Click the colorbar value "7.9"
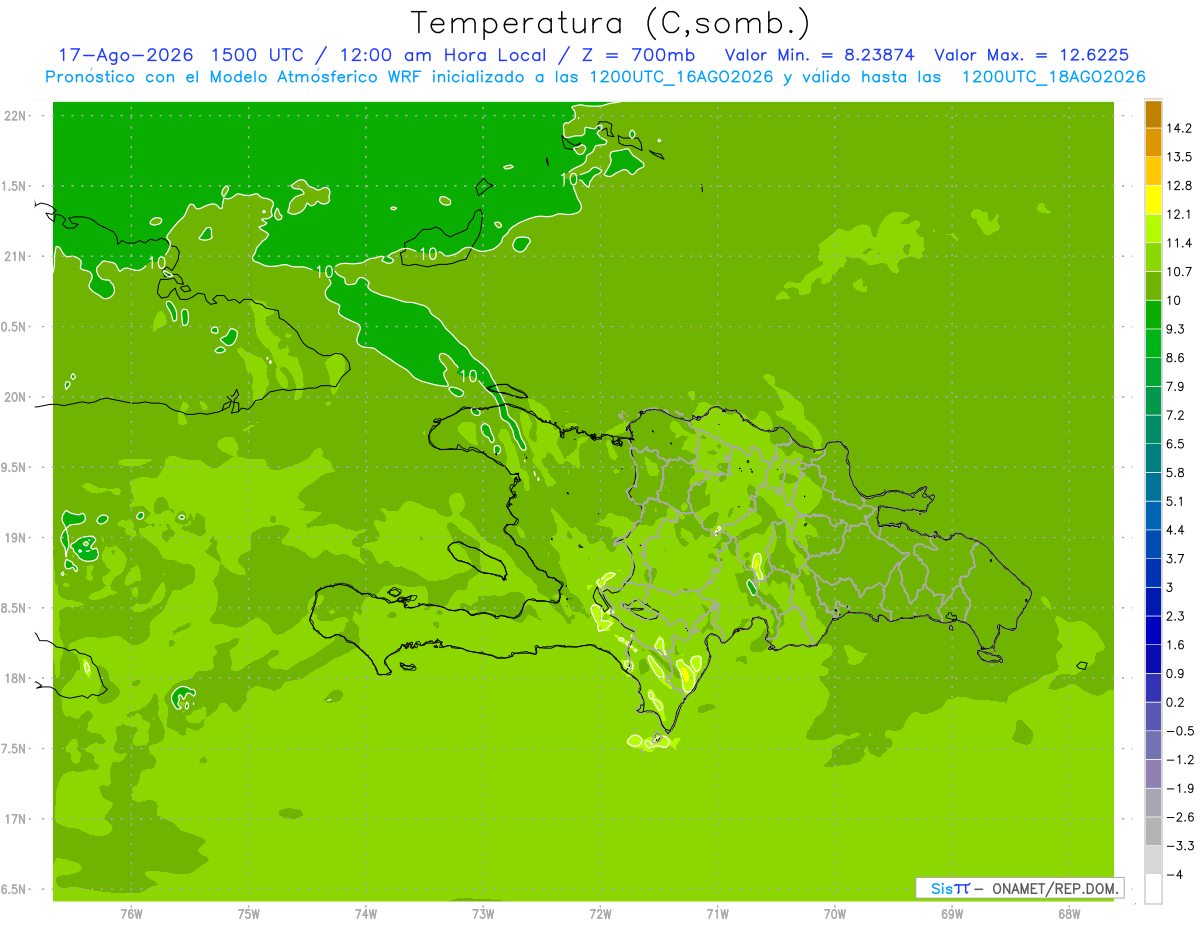The image size is (1200, 927). click(1176, 386)
